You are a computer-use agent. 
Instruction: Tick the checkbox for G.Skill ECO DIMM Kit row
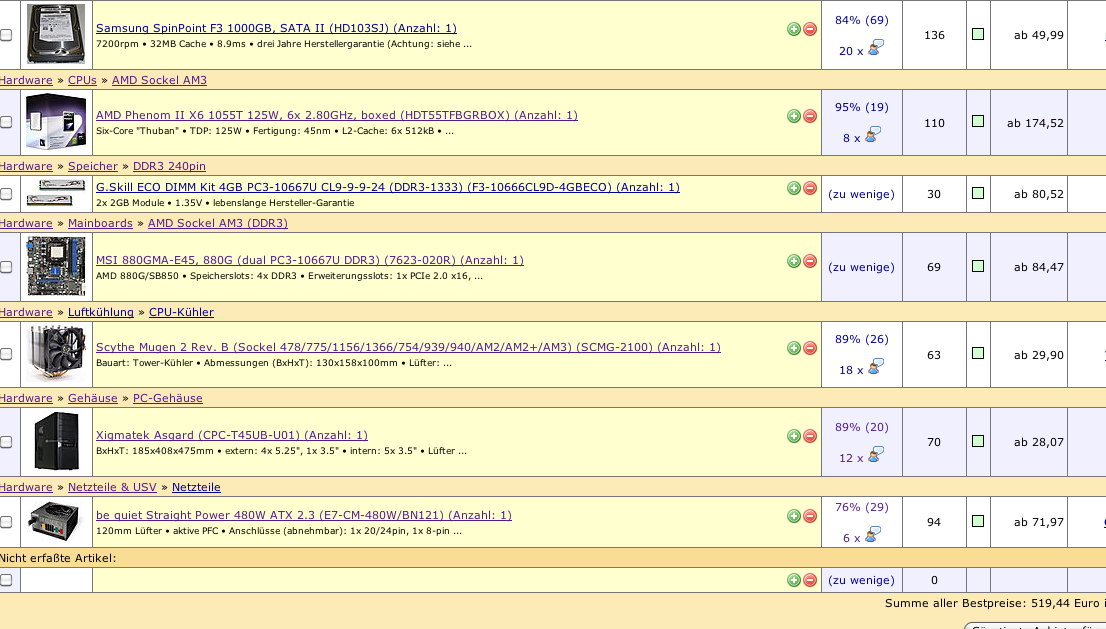coord(6,193)
